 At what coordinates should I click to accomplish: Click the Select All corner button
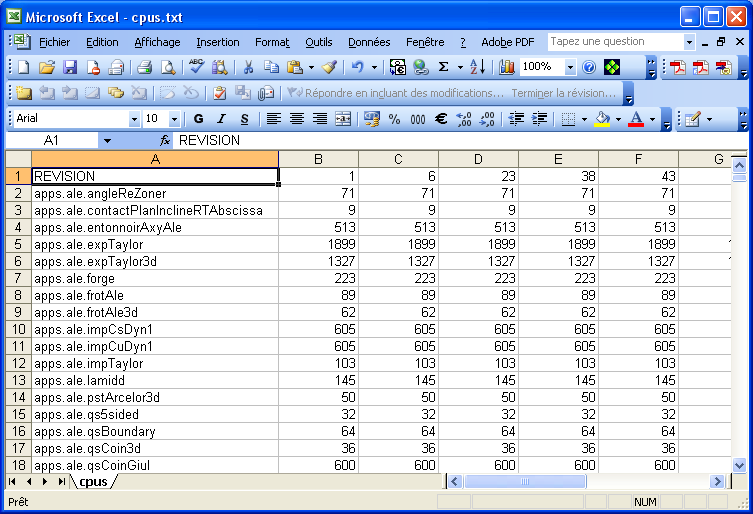tap(18, 159)
